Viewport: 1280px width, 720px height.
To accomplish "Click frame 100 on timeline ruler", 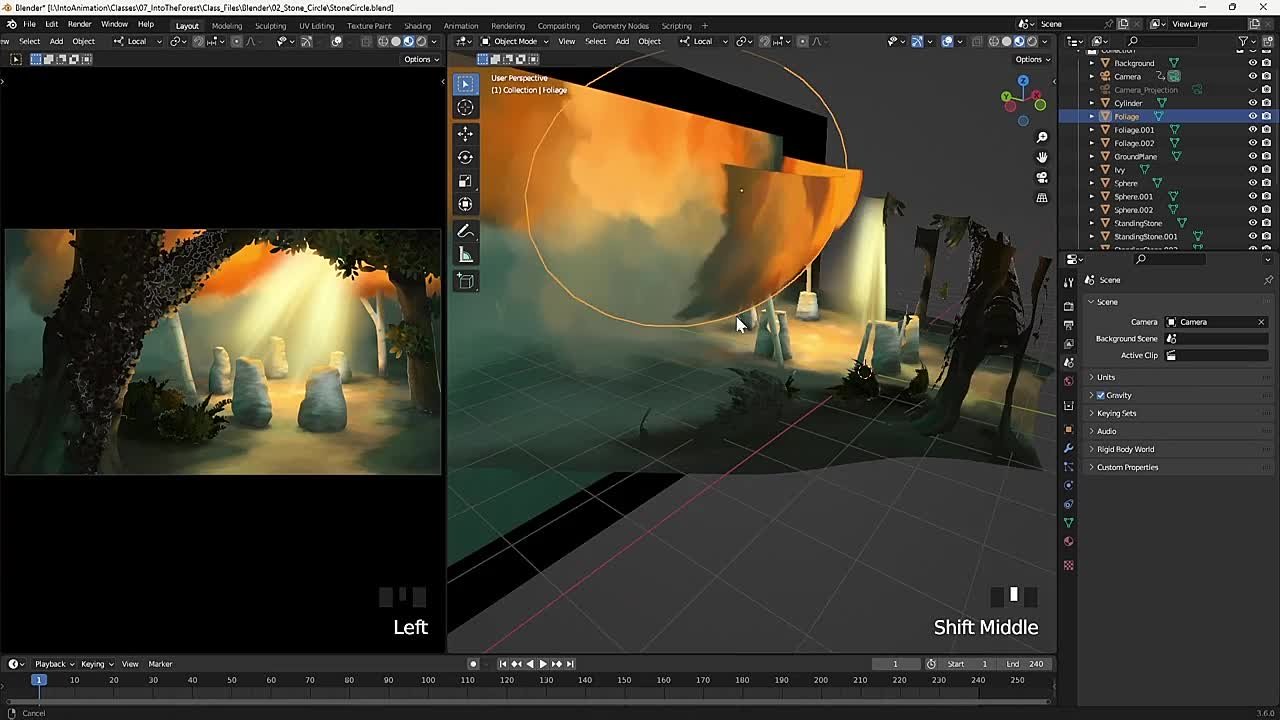I will (428, 680).
